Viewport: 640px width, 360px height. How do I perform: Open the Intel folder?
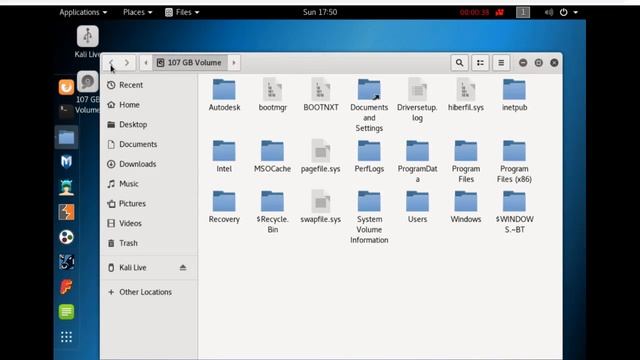click(x=224, y=156)
